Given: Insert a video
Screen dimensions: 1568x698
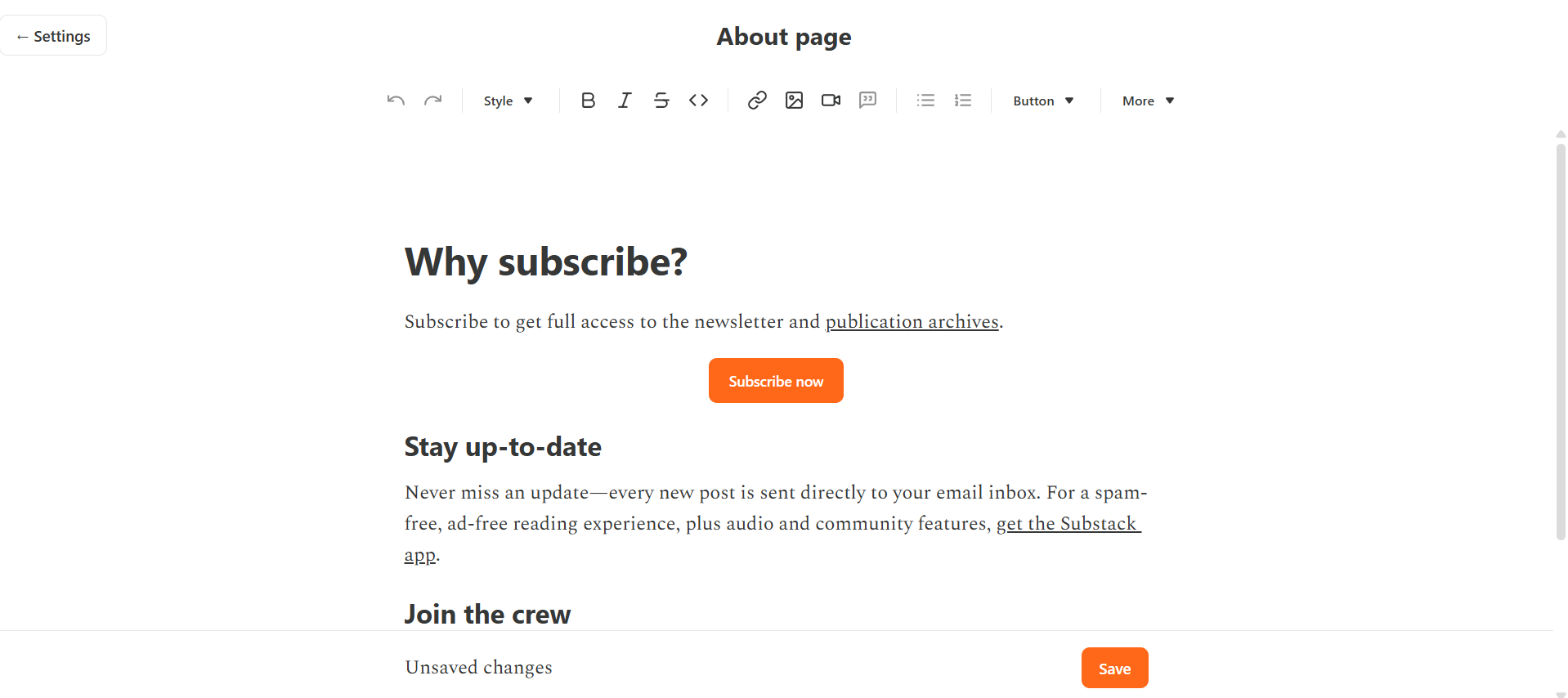Looking at the screenshot, I should point(831,100).
